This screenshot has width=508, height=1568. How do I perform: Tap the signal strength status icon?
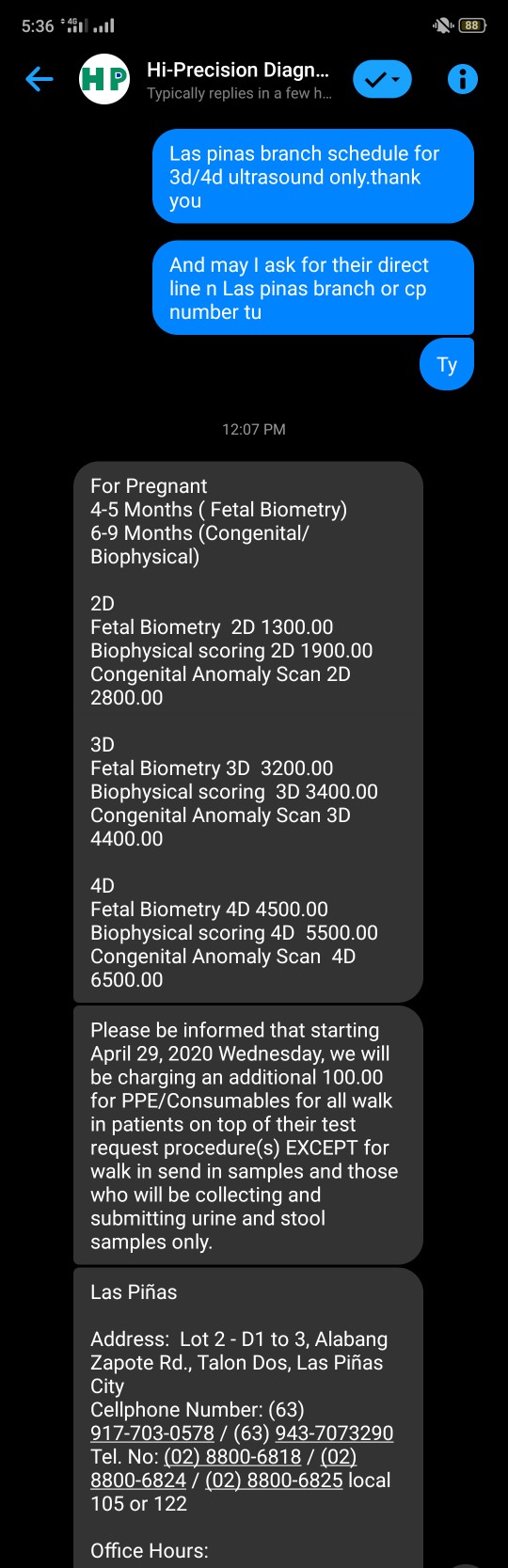pyautogui.click(x=103, y=25)
